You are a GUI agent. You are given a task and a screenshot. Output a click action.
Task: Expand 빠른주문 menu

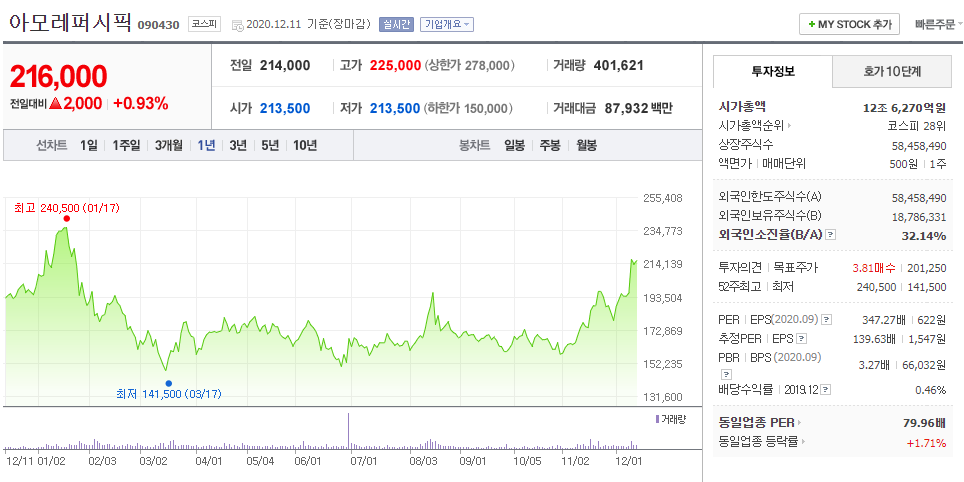pos(938,25)
